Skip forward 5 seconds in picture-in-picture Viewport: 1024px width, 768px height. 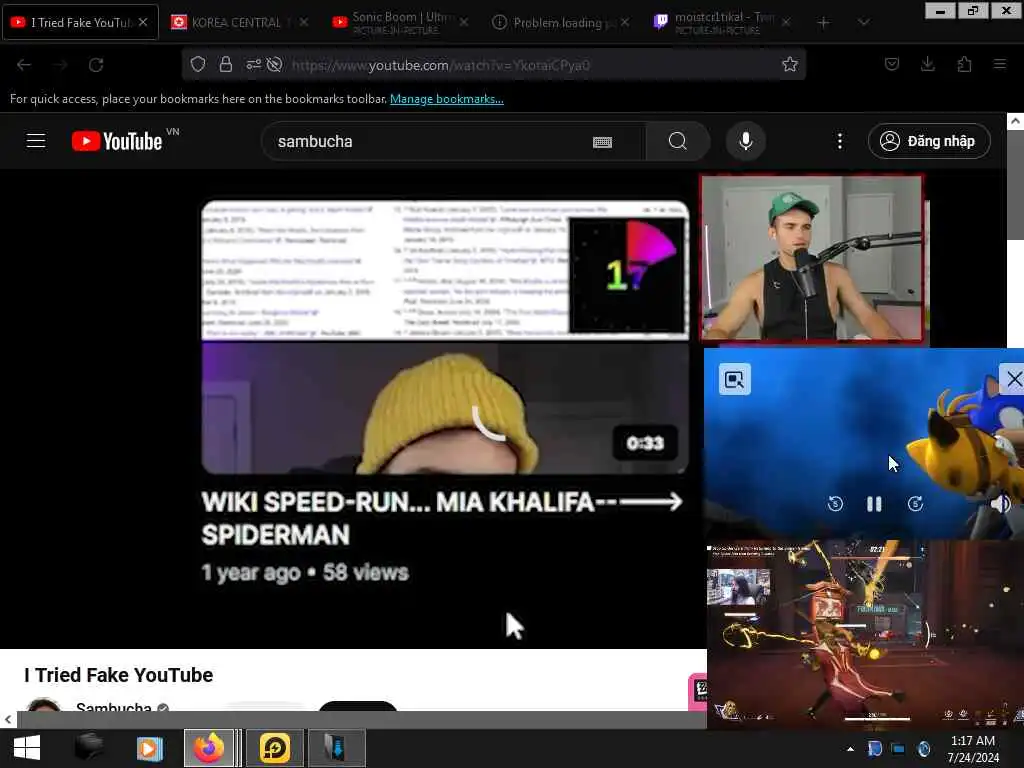(x=915, y=504)
